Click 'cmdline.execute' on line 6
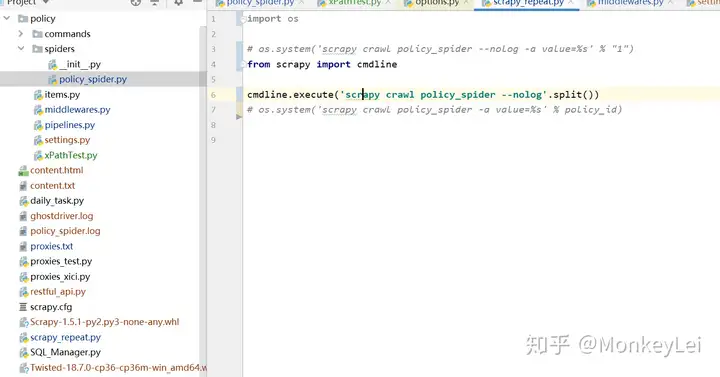The width and height of the screenshot is (720, 377). [x=290, y=95]
